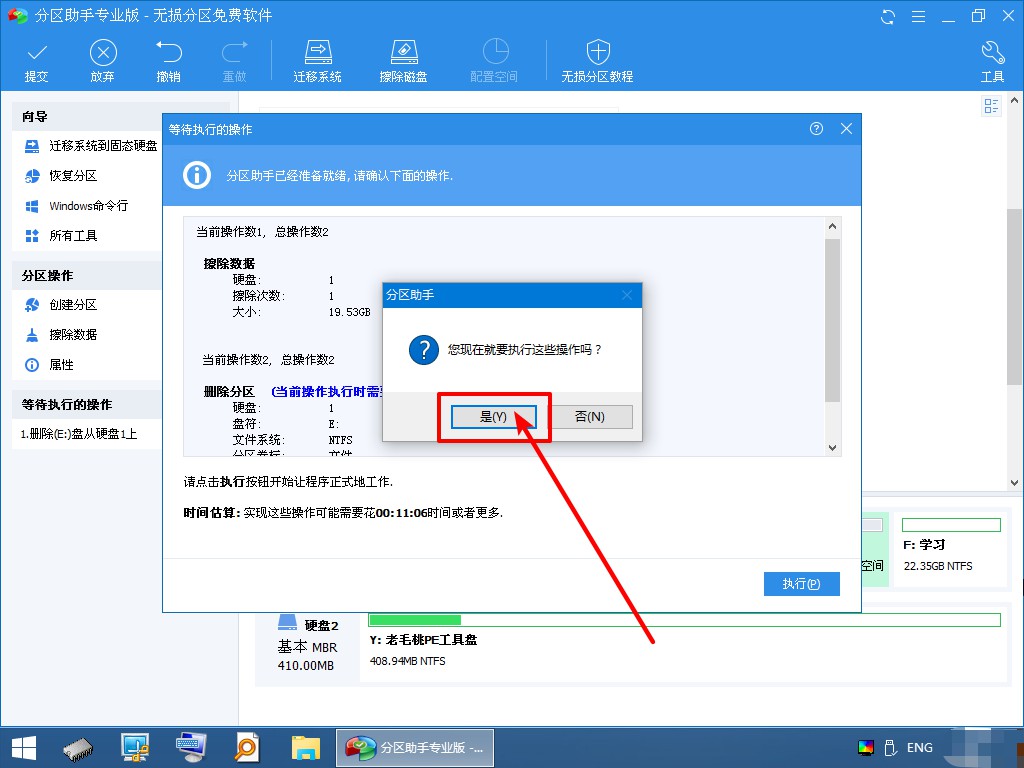The height and width of the screenshot is (768, 1024).
Task: Click scroll-down arrow of main window scrollbar
Action: [1014, 483]
